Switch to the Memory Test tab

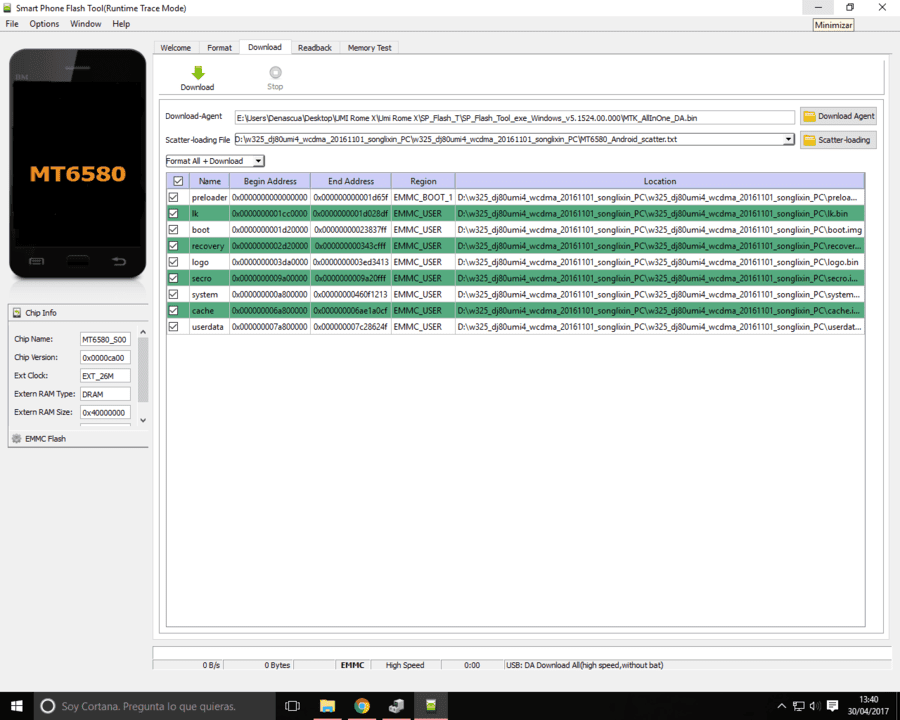[x=369, y=48]
